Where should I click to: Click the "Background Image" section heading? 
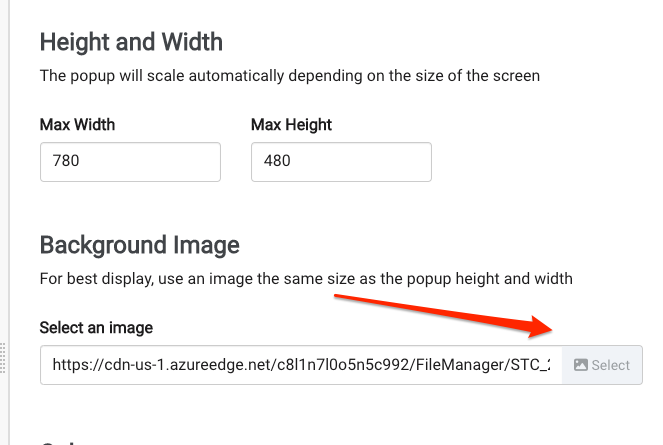point(140,245)
